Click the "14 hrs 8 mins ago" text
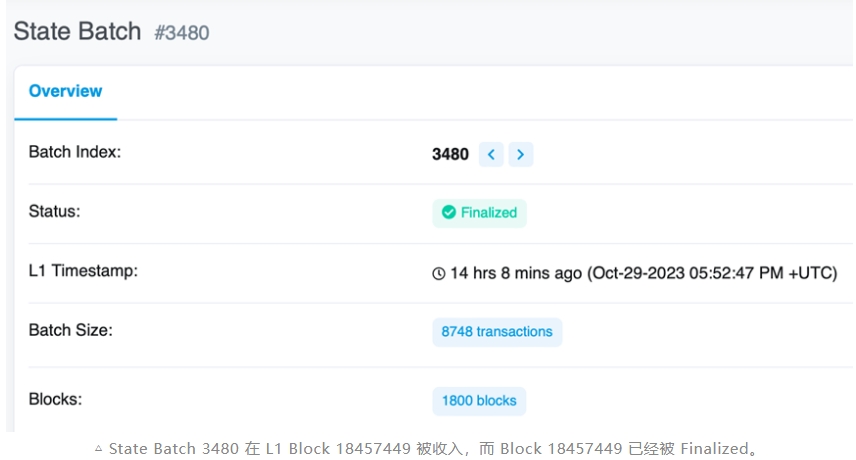The image size is (856, 460). [515, 273]
